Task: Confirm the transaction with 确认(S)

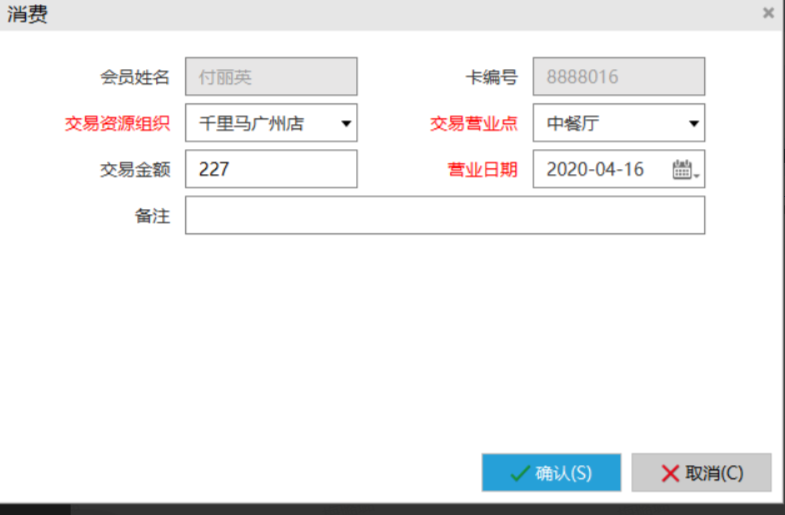Action: tap(551, 473)
